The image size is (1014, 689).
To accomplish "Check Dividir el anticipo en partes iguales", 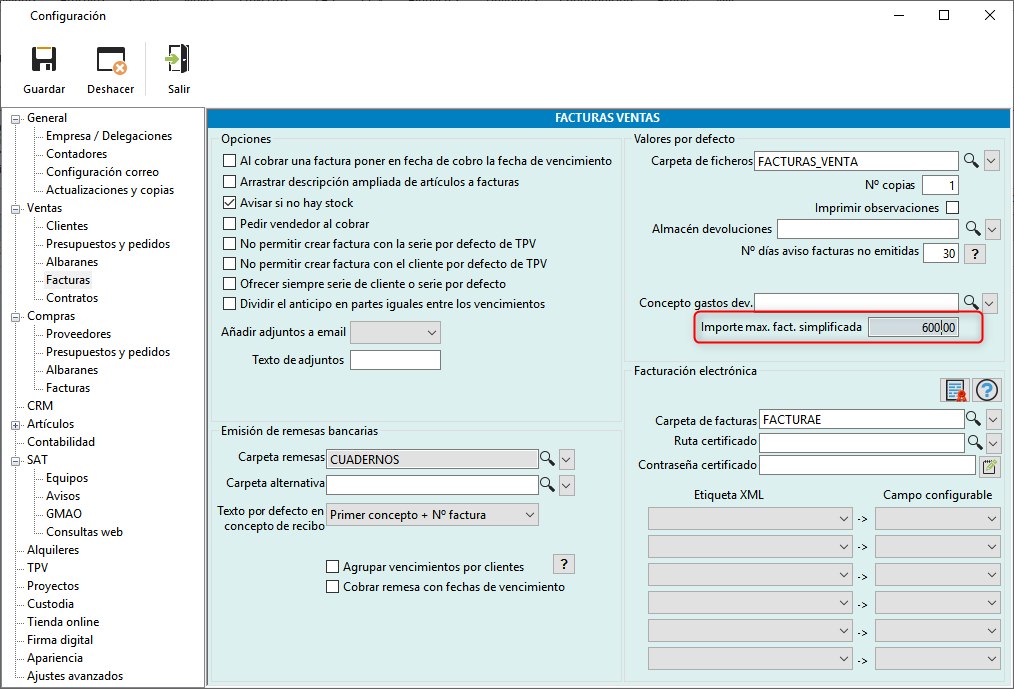I will click(230, 303).
